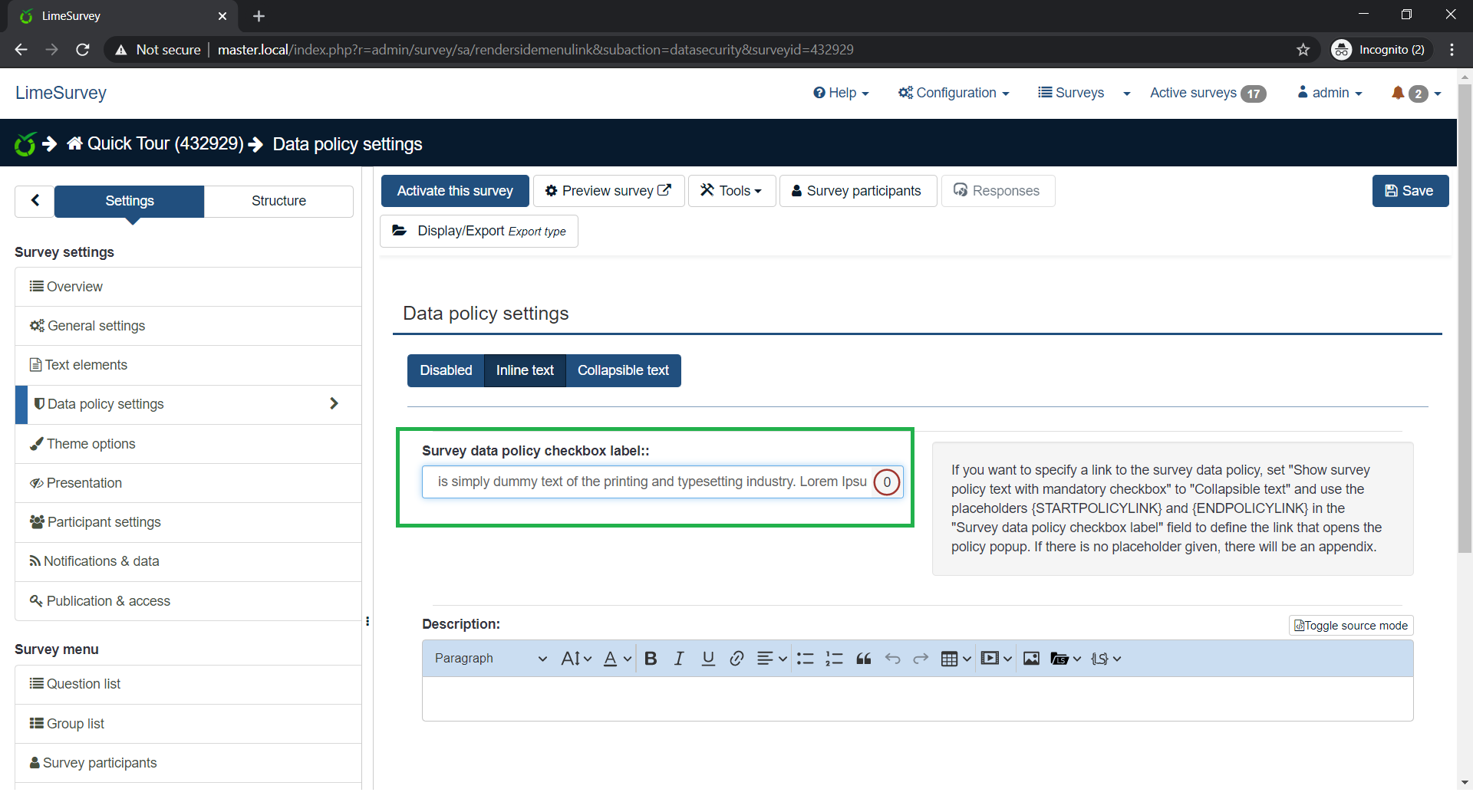Click the home icon beside Quick Tour
Image resolution: width=1473 pixels, height=812 pixels.
click(x=74, y=143)
